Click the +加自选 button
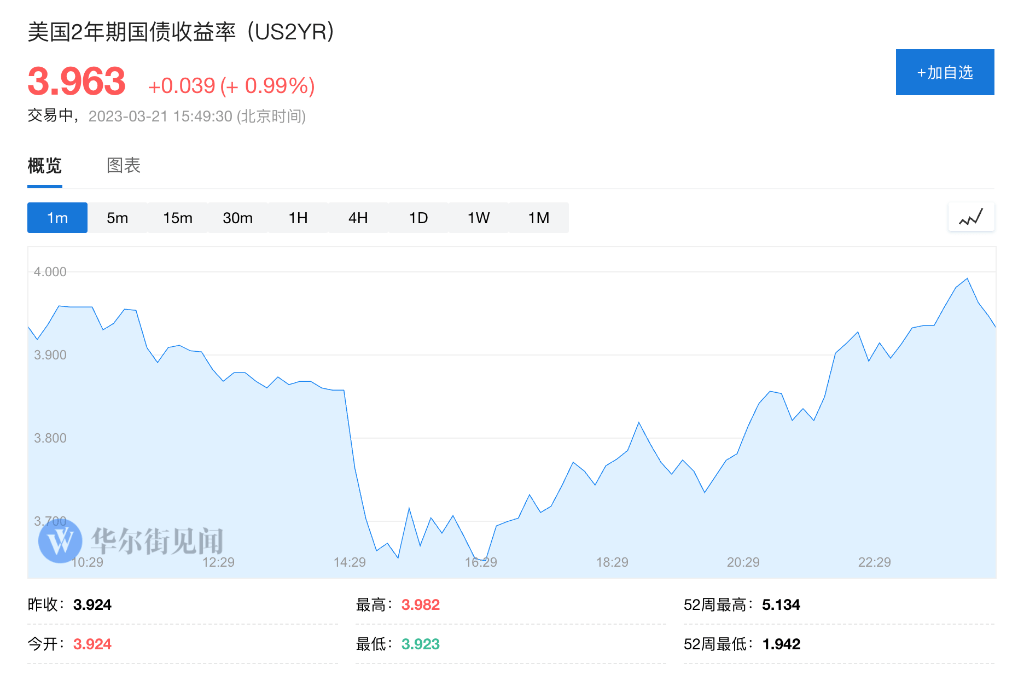The image size is (1024, 679). (944, 71)
